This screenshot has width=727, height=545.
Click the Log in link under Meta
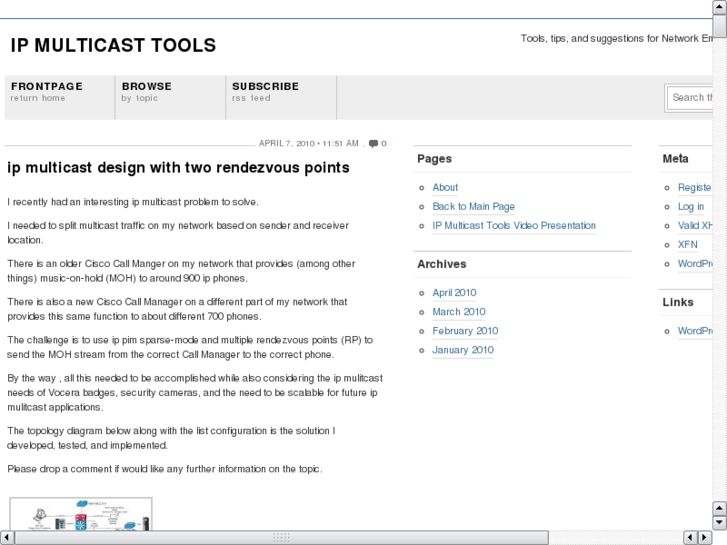[x=690, y=206]
